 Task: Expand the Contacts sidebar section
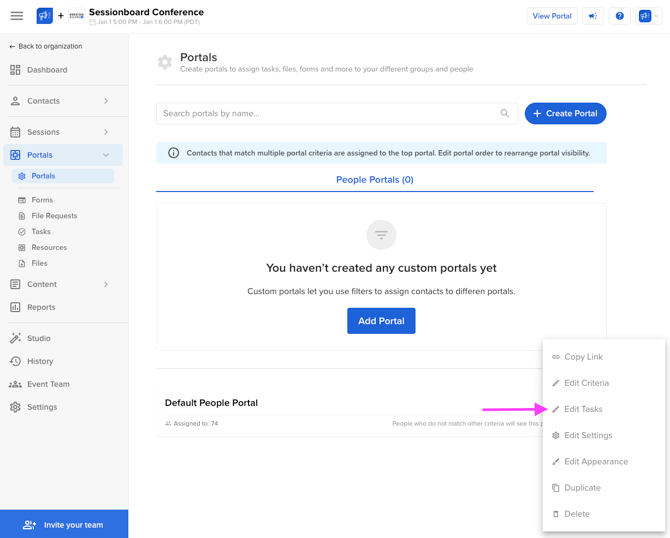pos(106,101)
